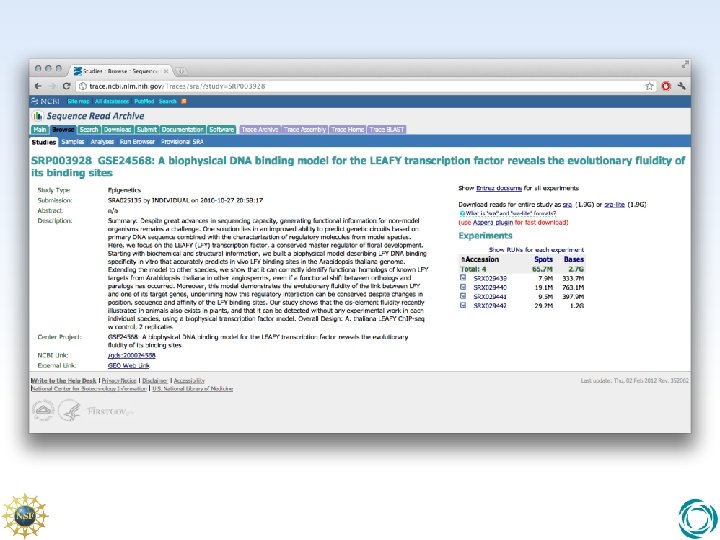Download entire study as sra

567,205
